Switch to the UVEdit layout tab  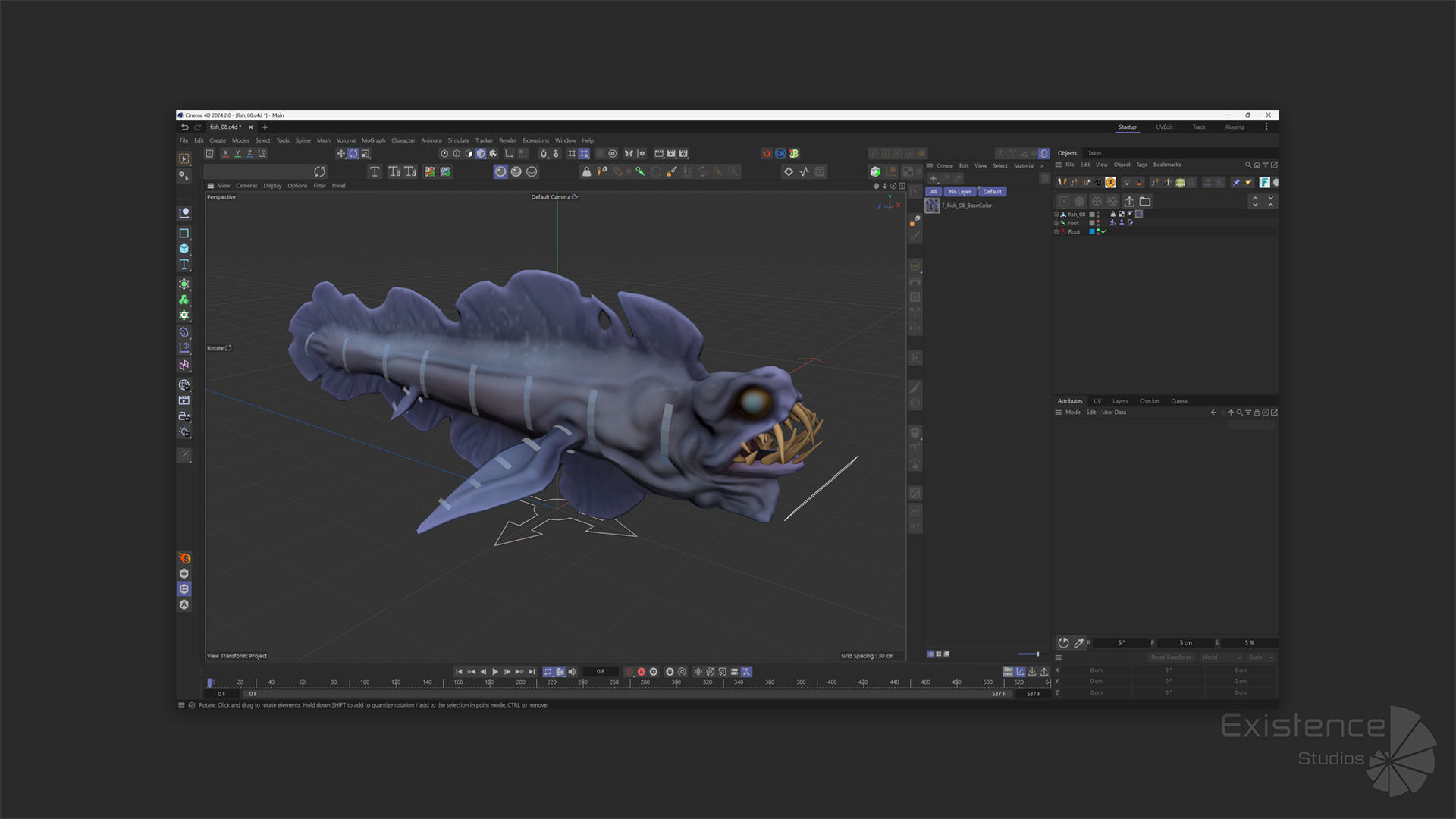(1164, 127)
